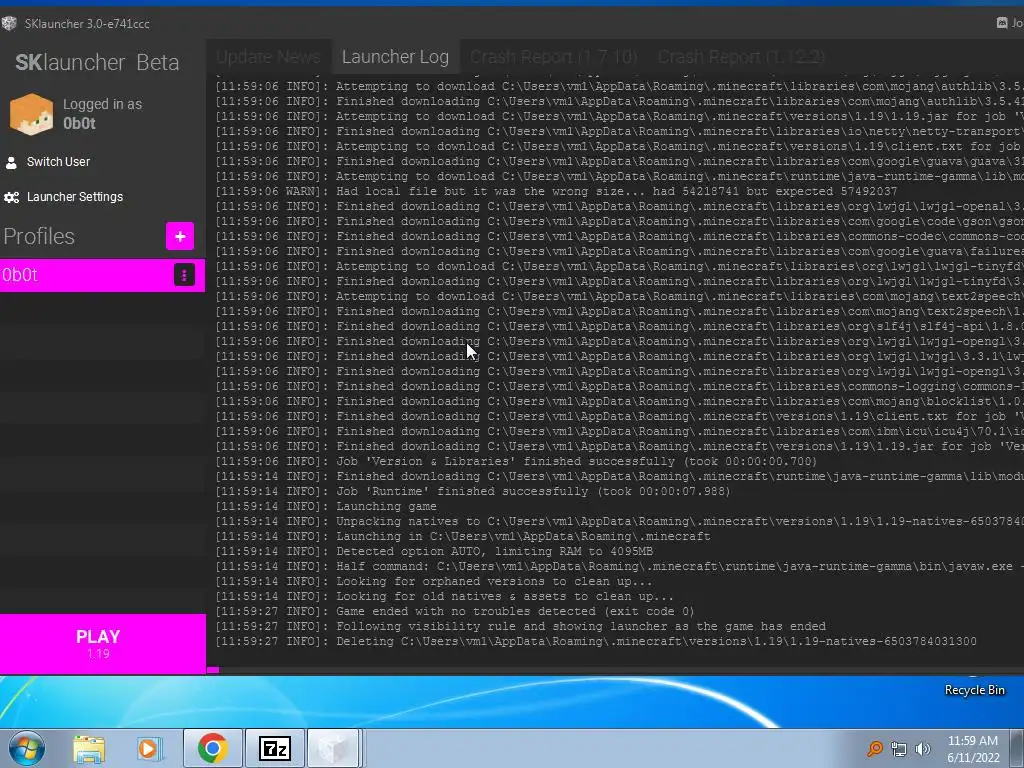This screenshot has height=768, width=1024.
Task: Click 'Detected option AUTO, limiting RAM' line
Action: (x=434, y=551)
